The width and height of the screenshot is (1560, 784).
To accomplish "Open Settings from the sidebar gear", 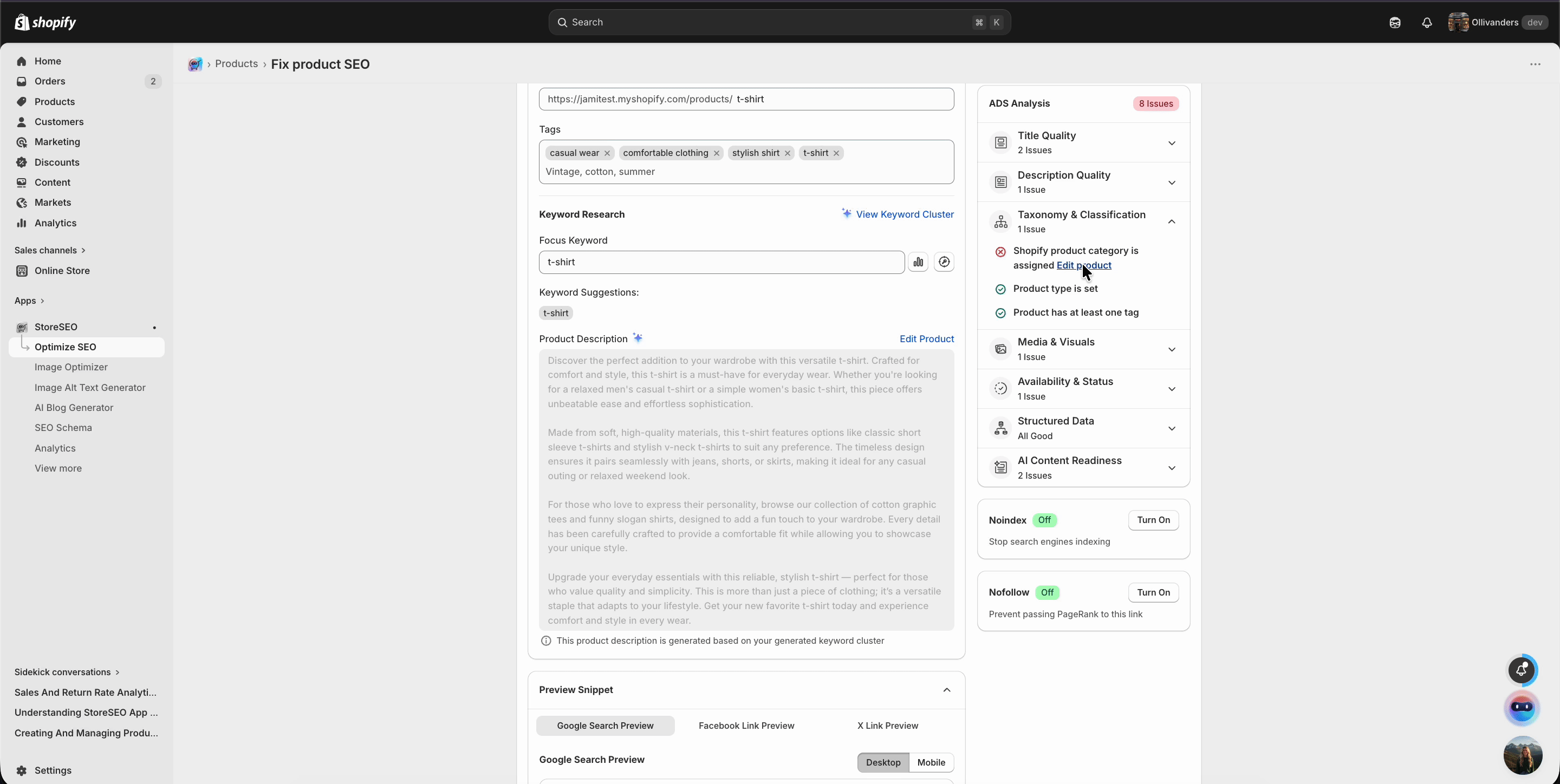I will 22,770.
